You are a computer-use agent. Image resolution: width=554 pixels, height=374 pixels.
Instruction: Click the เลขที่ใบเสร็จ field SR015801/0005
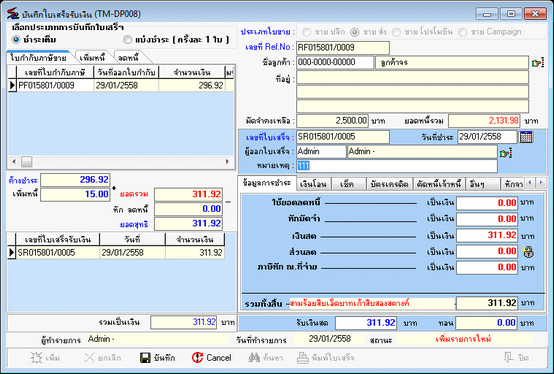342,137
